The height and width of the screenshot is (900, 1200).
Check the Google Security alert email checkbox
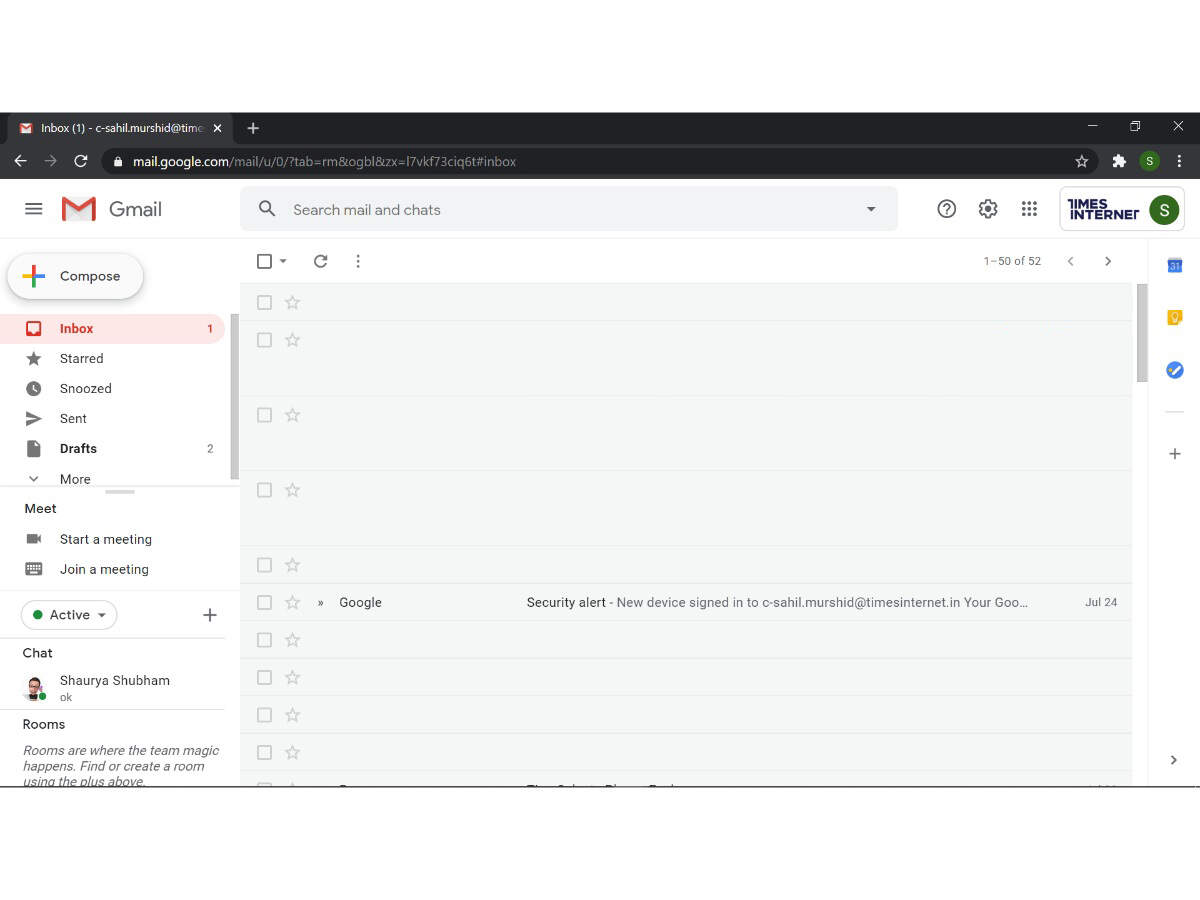[x=264, y=603]
